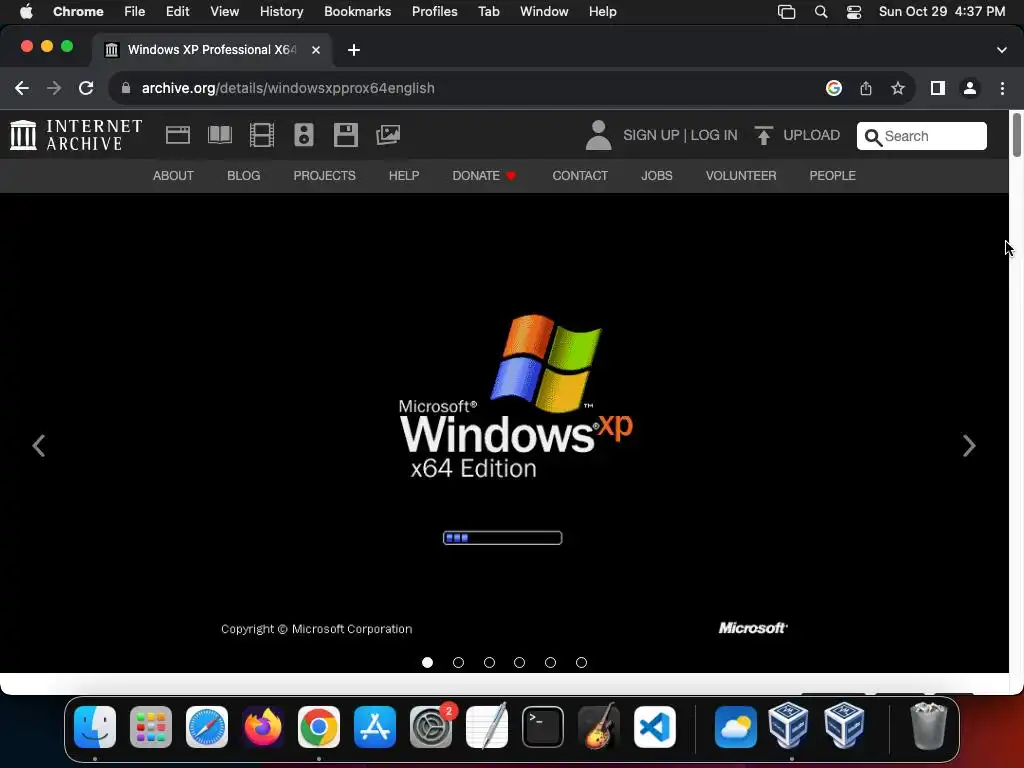Close the Windows XP Professional tab
1024x768 pixels.
tap(315, 50)
